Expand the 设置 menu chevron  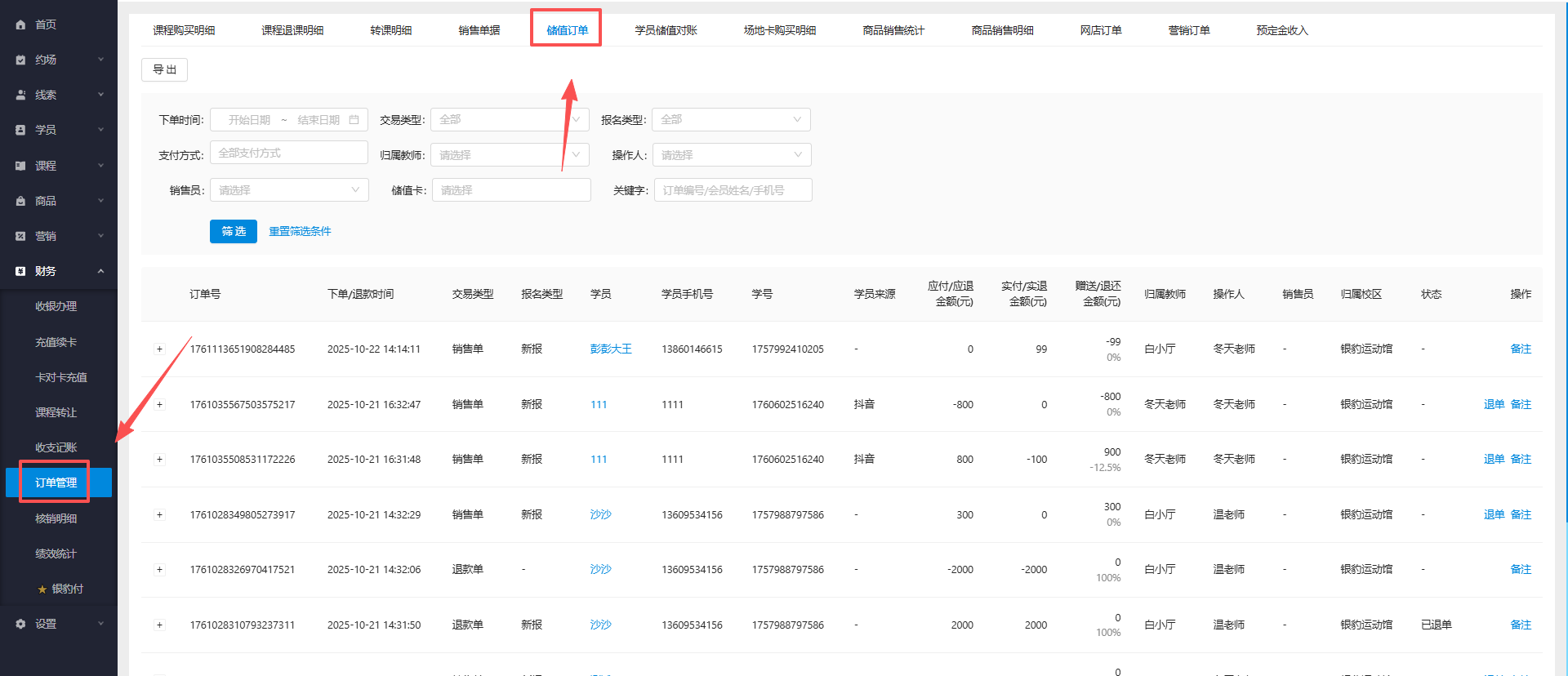101,624
